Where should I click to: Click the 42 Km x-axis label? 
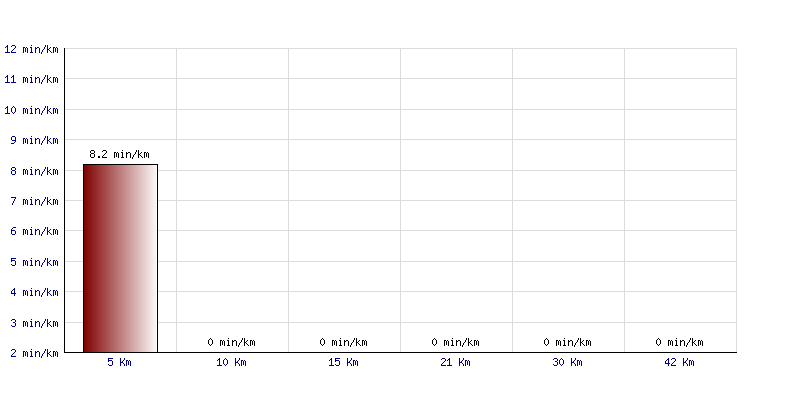679,362
